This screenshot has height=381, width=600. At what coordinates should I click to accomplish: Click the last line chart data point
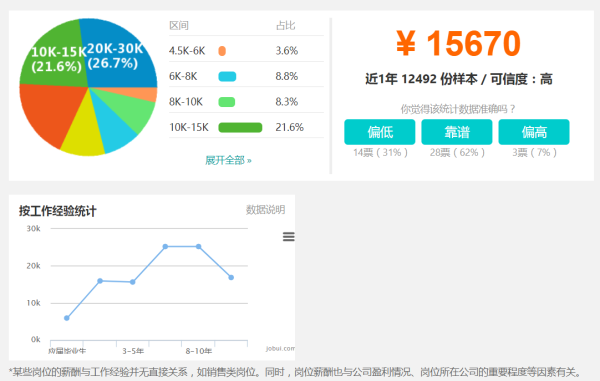pos(231,278)
